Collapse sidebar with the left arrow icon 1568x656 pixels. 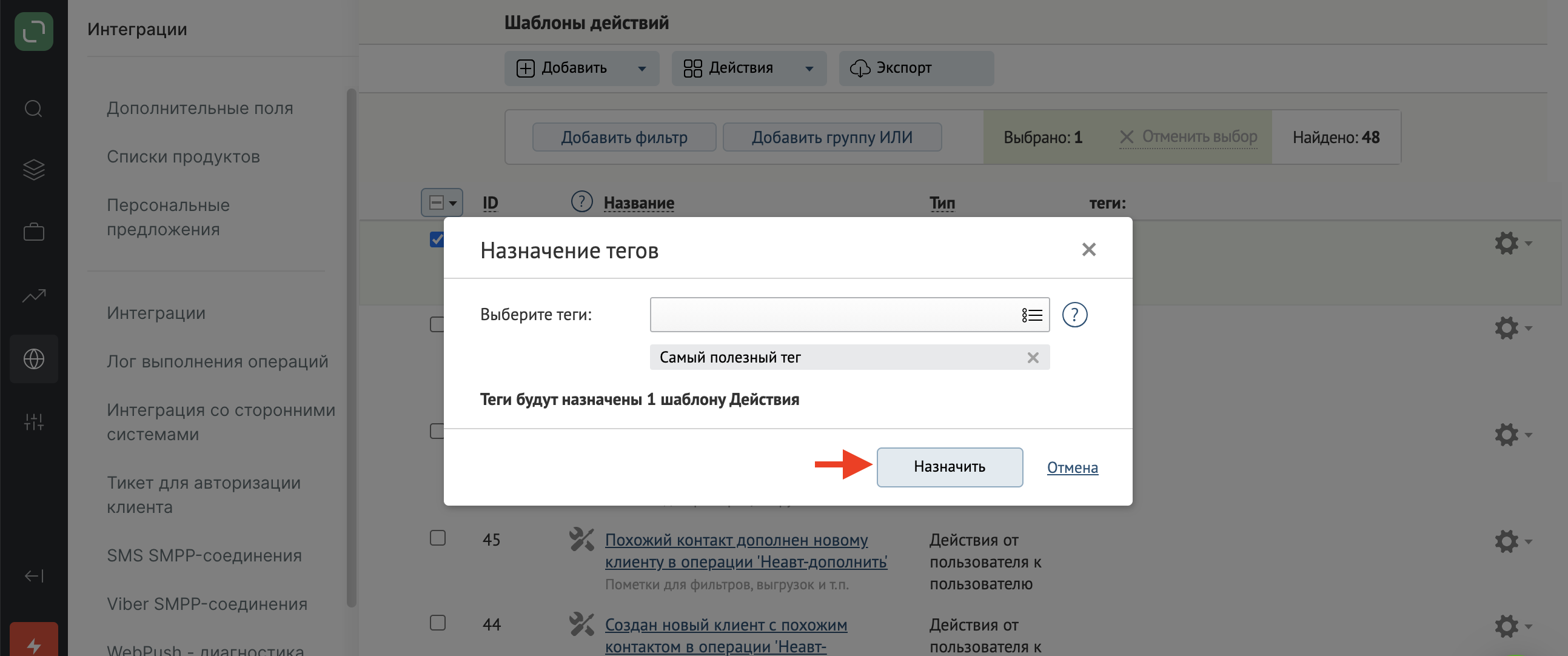pyautogui.click(x=33, y=576)
